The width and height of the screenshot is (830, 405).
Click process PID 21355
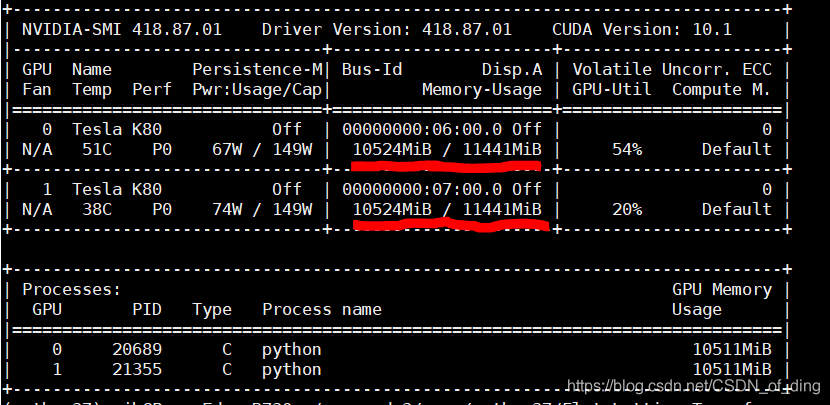tap(137, 369)
